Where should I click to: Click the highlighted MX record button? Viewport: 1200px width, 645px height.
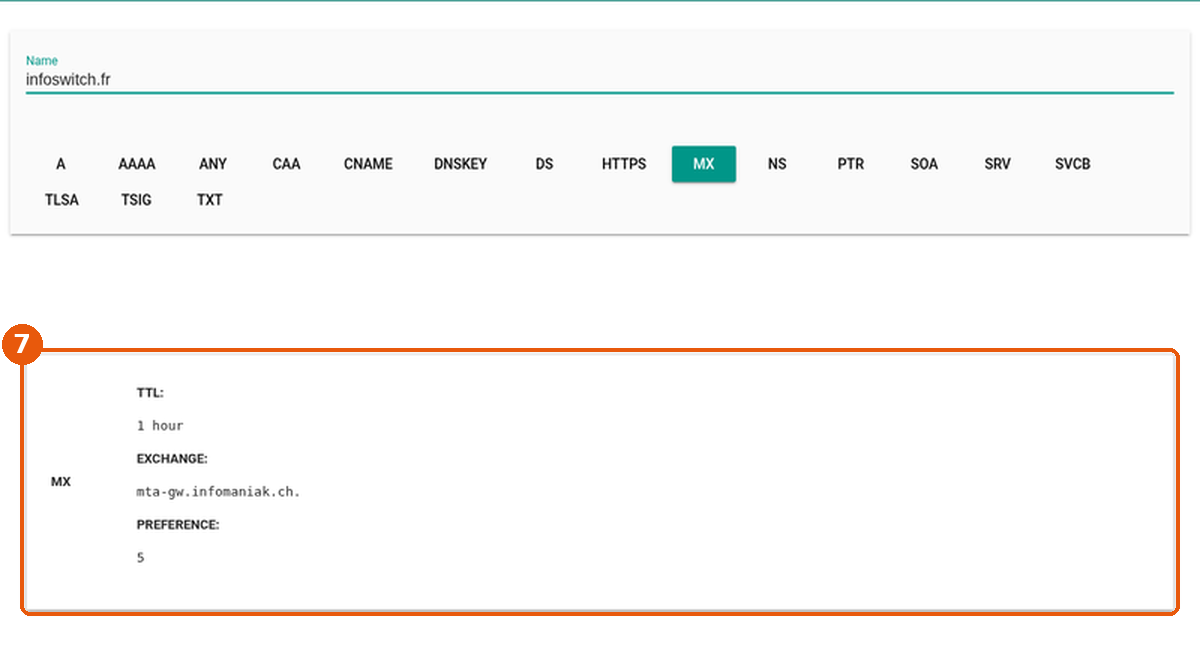(704, 164)
